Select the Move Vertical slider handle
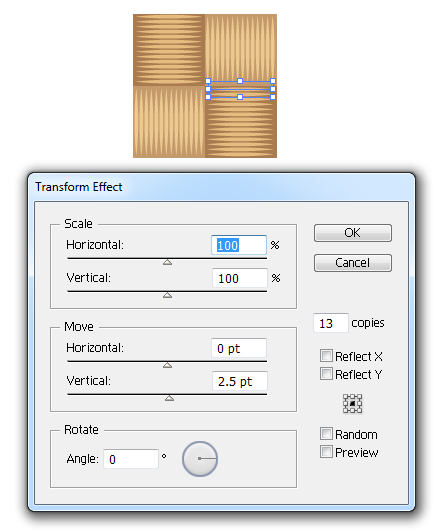Screen dimensions: 437x532 pyautogui.click(x=169, y=398)
